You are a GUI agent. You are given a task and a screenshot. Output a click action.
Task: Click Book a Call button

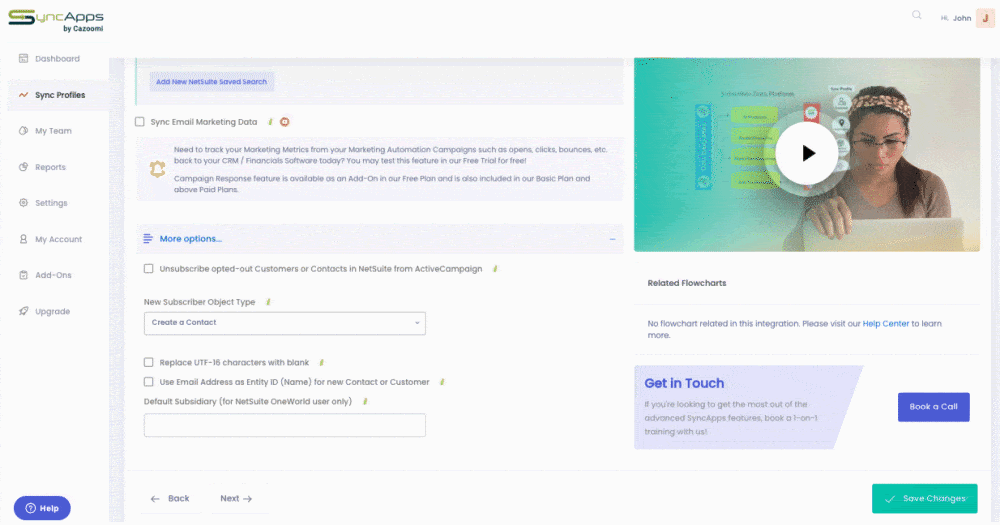(x=934, y=407)
